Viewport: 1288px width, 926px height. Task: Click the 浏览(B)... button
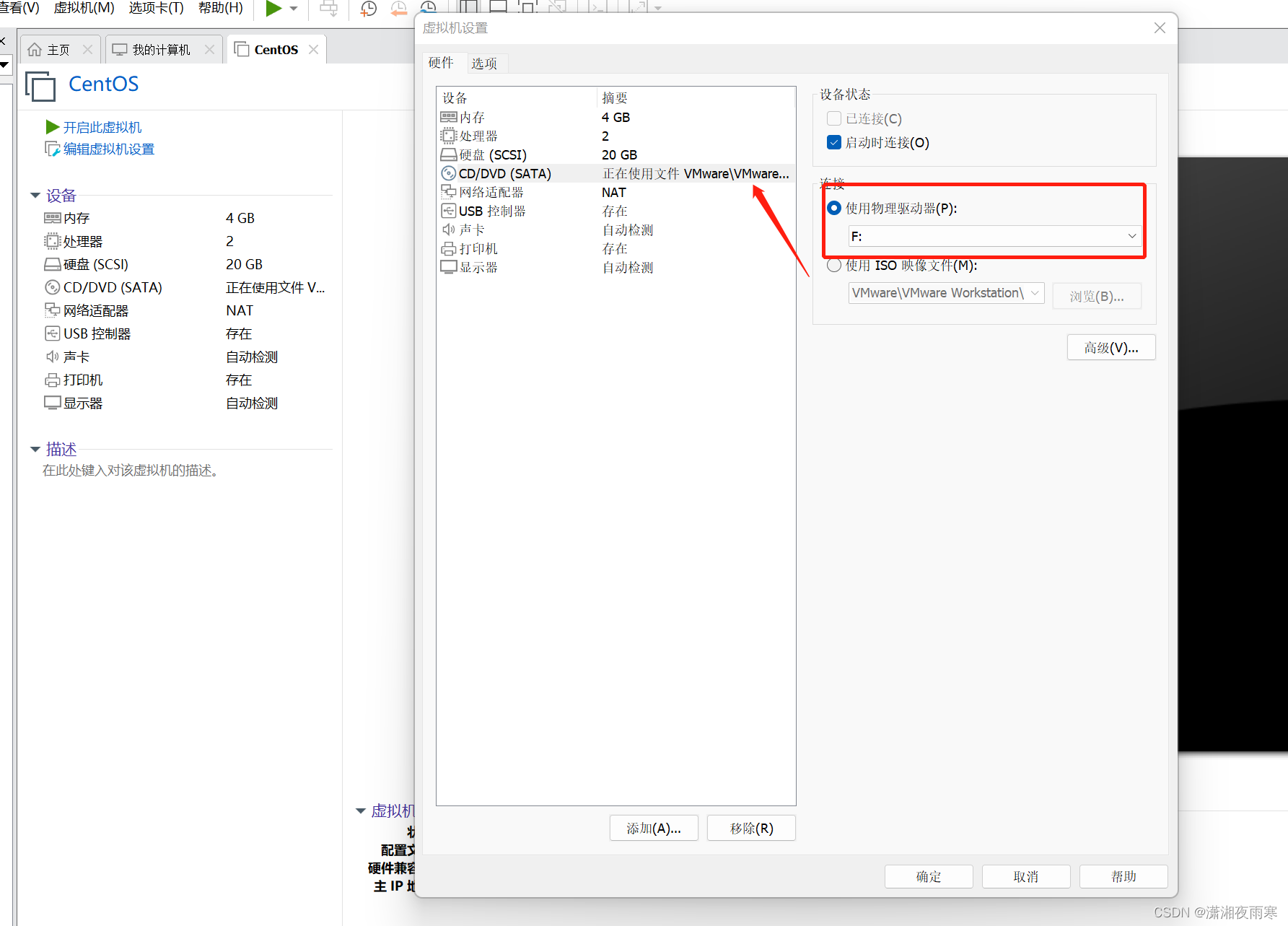(1097, 296)
